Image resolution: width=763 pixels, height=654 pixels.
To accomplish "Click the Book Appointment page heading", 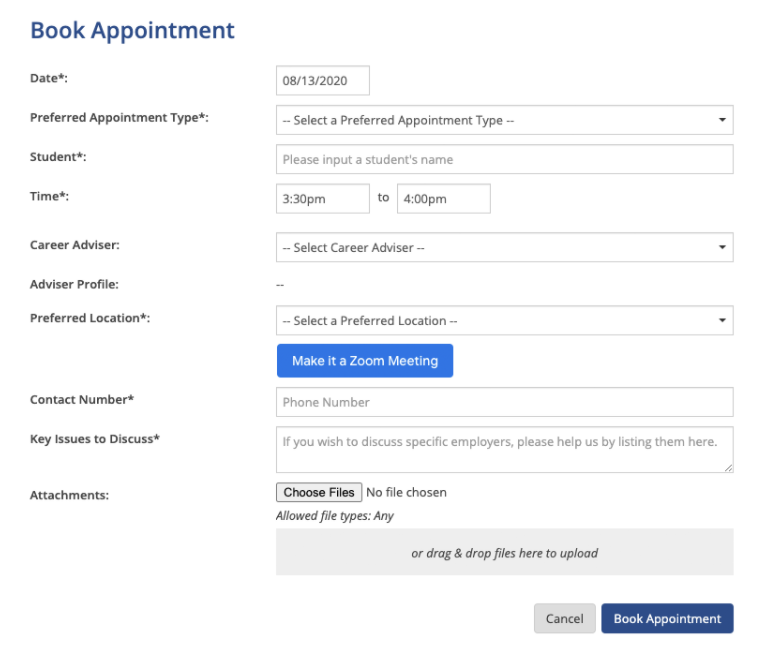I will [132, 31].
